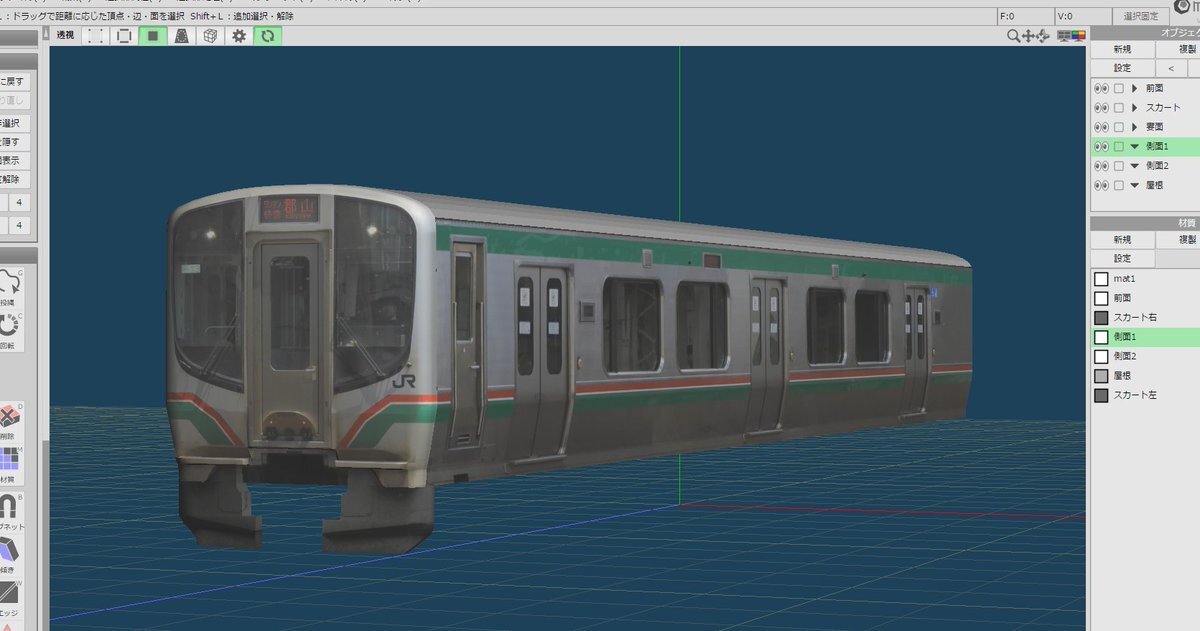Select the blue prism tool below マグネット
Viewport: 1200px width, 631px height.
[x=10, y=555]
